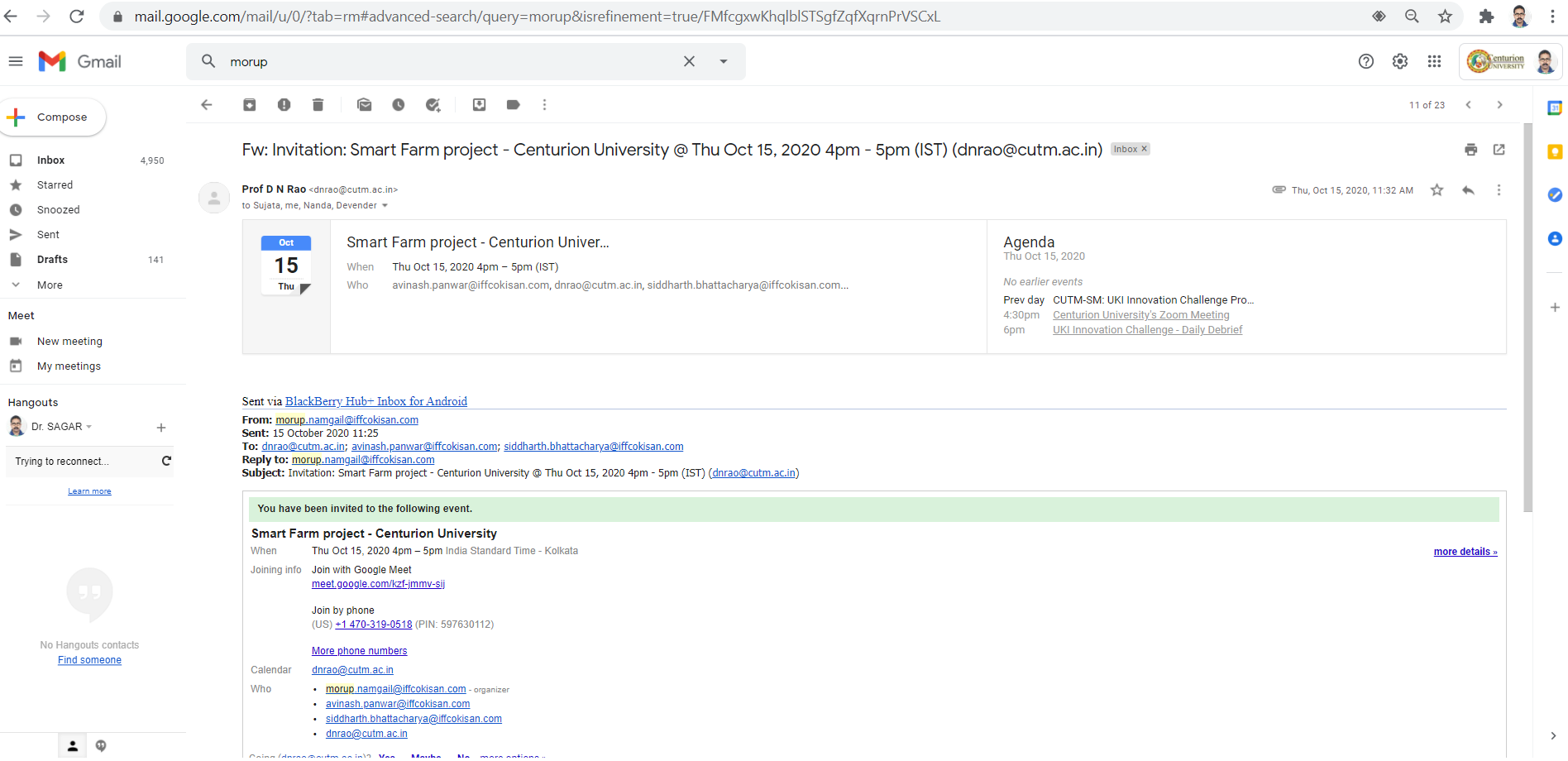
Task: Snooze this email
Action: (399, 105)
